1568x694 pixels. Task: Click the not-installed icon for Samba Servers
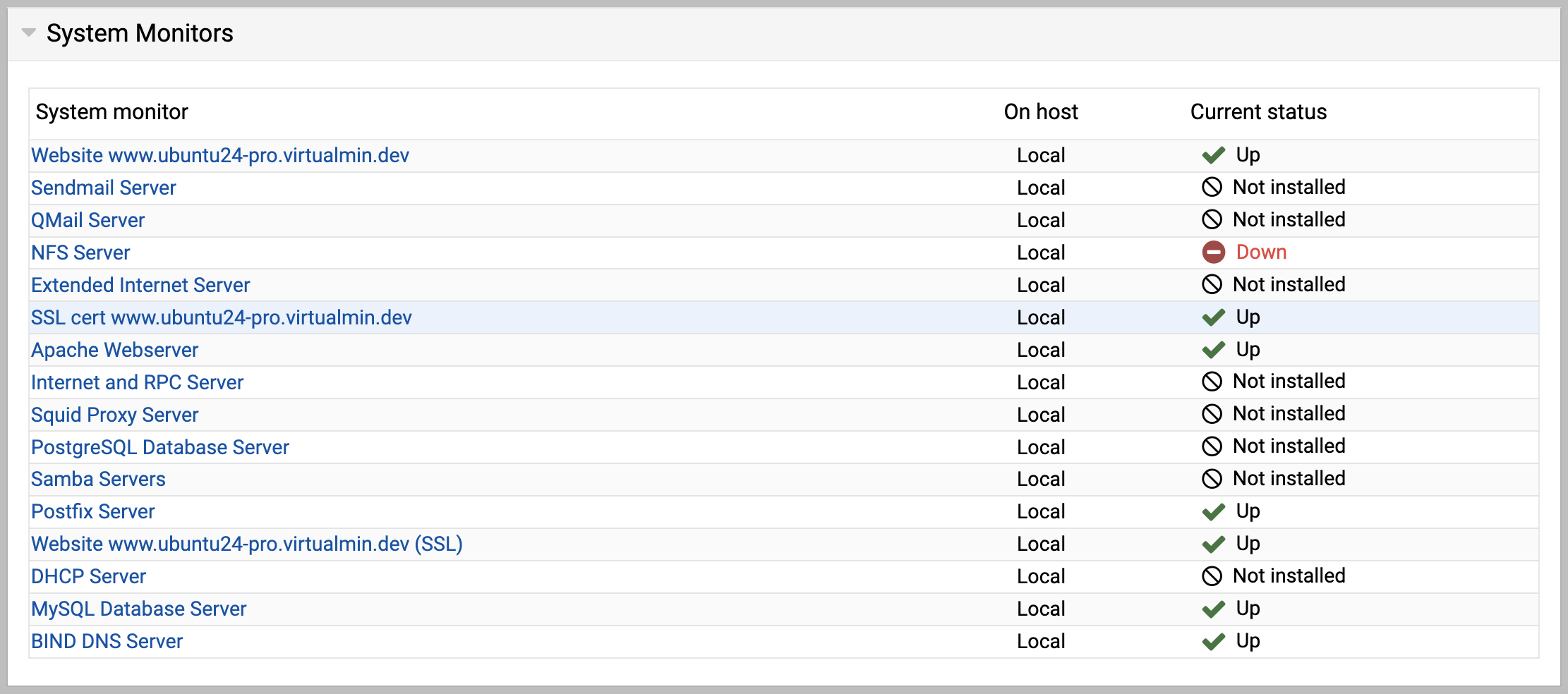coord(1212,479)
